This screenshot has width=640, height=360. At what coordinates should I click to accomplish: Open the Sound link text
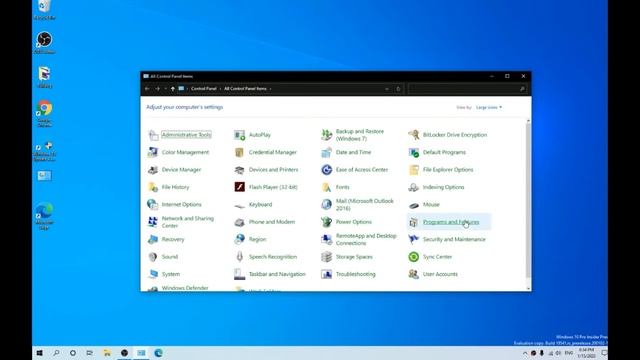[169, 257]
